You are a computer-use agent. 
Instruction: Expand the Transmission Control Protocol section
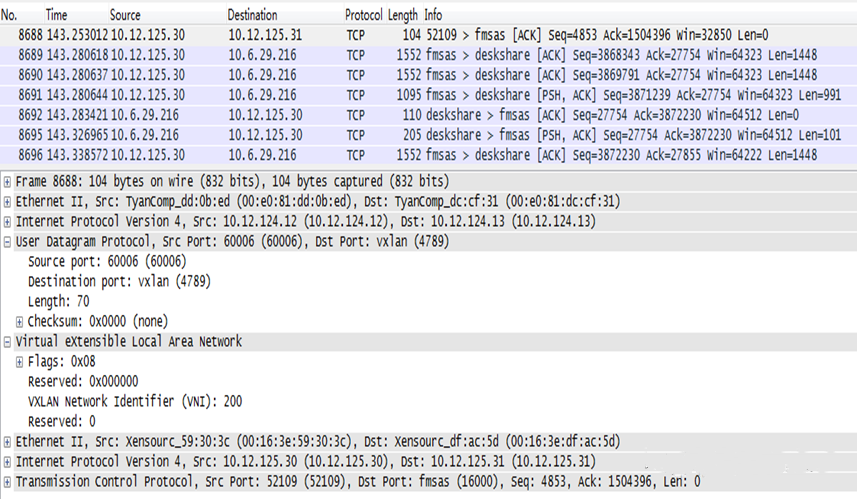pos(7,482)
